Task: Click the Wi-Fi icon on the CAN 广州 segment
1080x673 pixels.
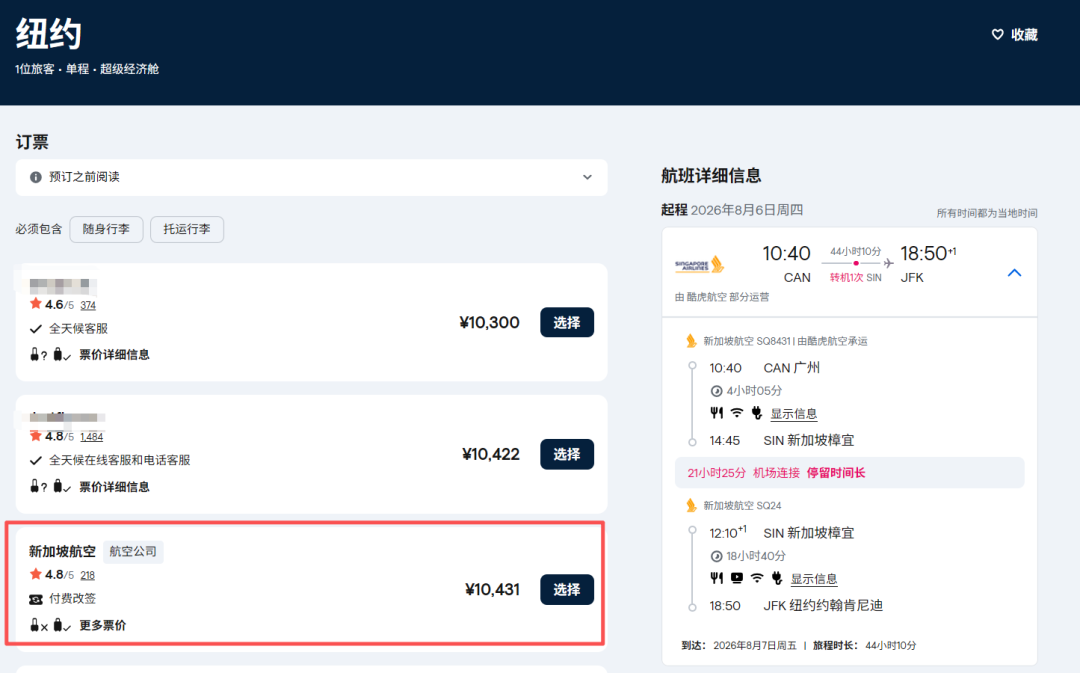Action: [736, 413]
